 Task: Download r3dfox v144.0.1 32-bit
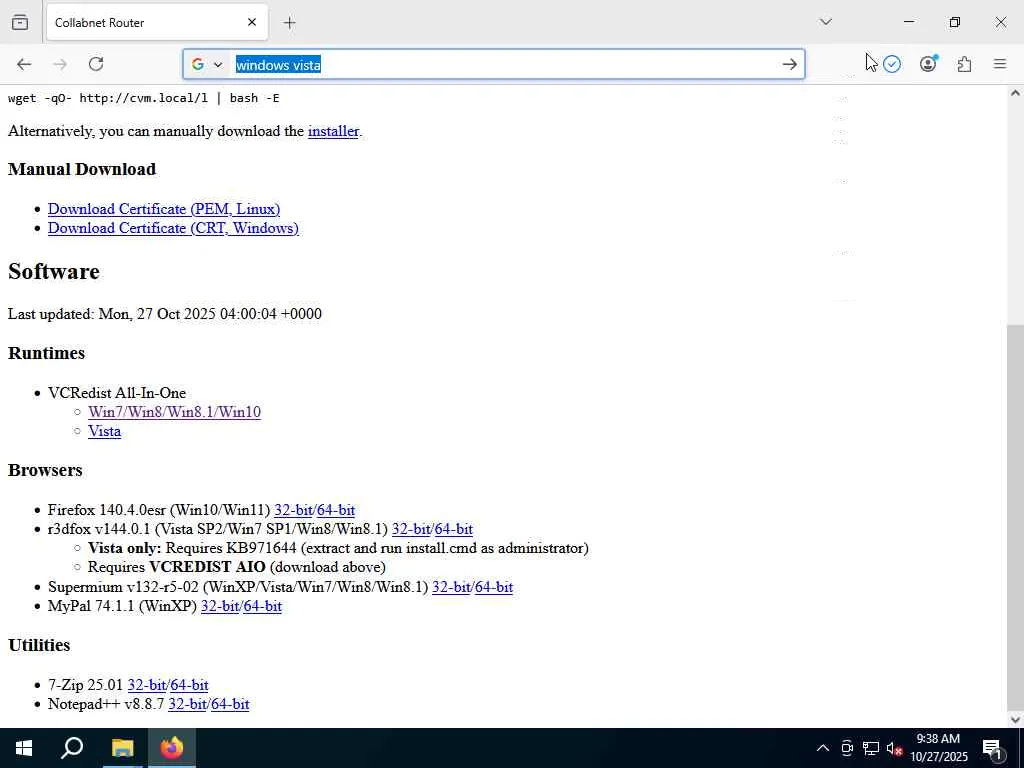point(411,529)
